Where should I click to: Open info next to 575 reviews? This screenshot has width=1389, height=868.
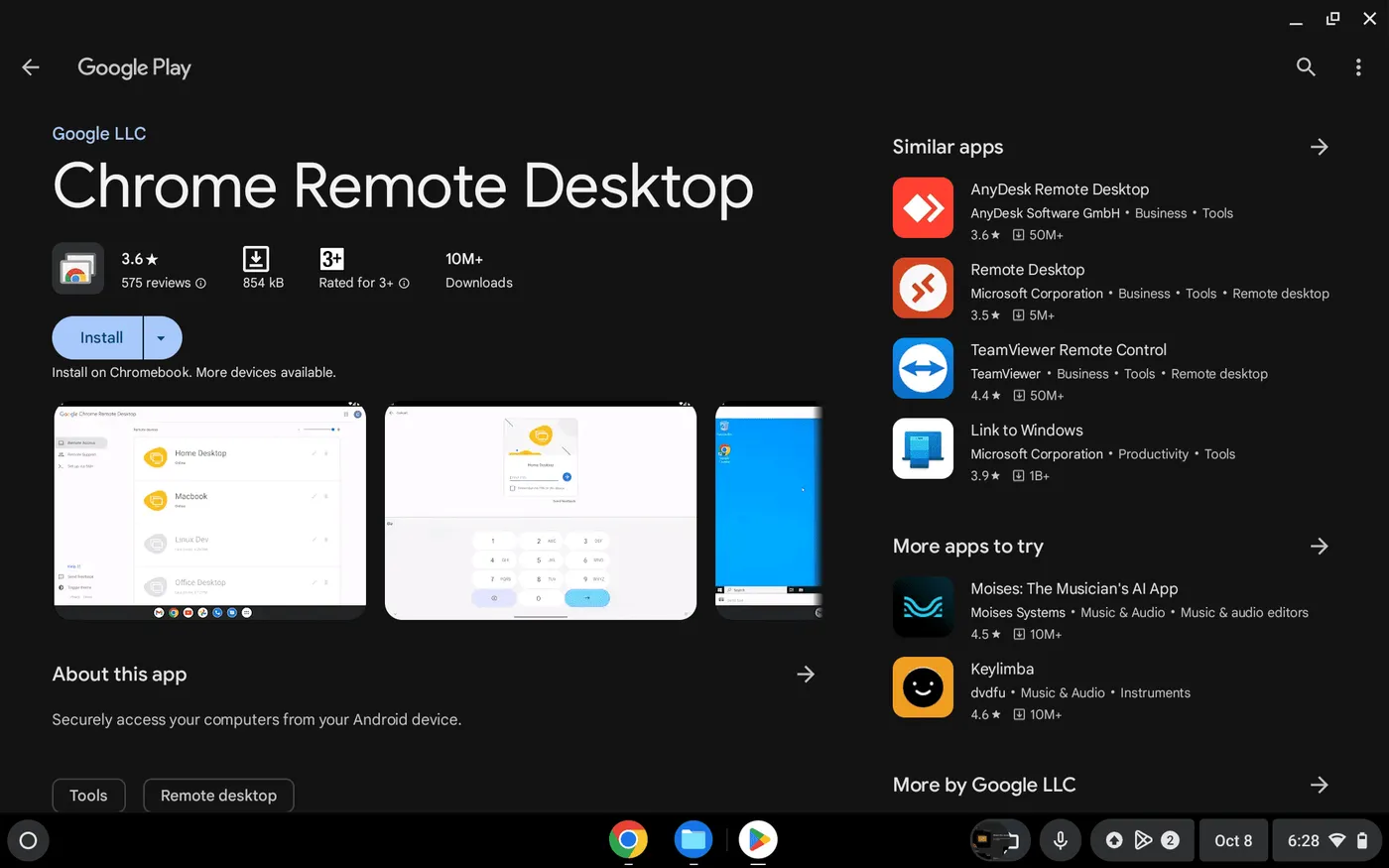tap(201, 284)
